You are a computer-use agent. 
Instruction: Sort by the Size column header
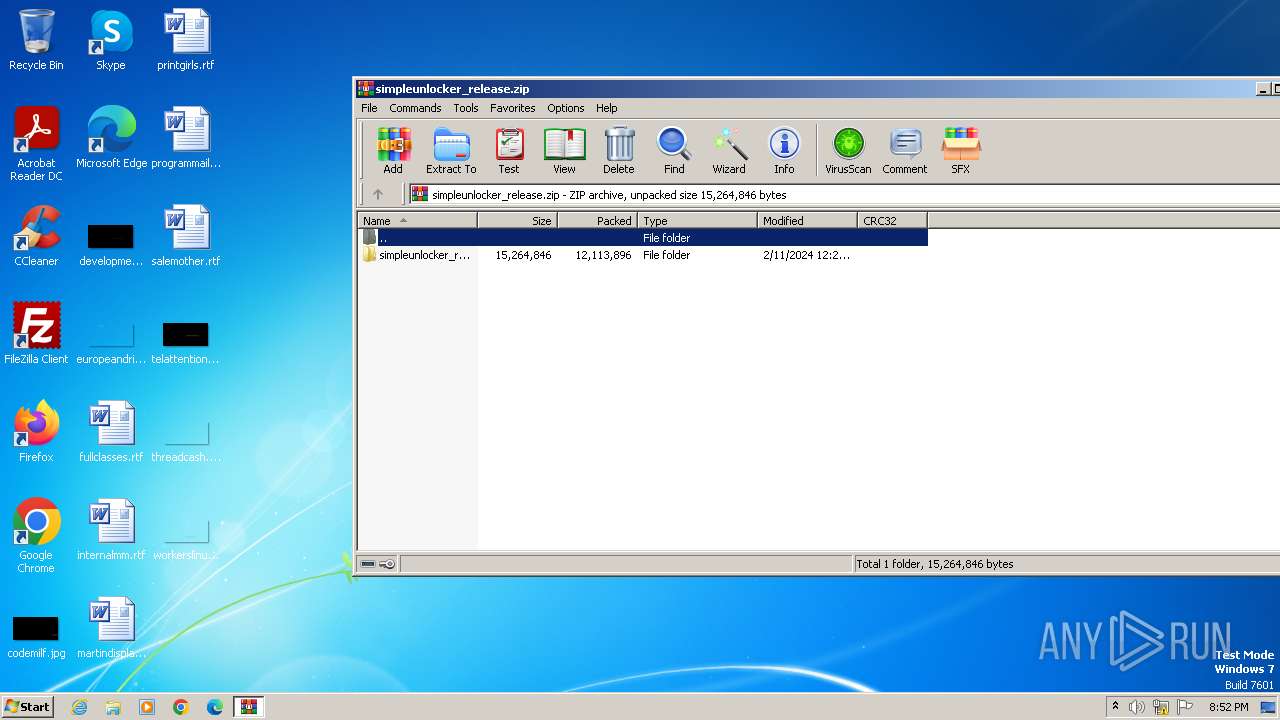[518, 221]
